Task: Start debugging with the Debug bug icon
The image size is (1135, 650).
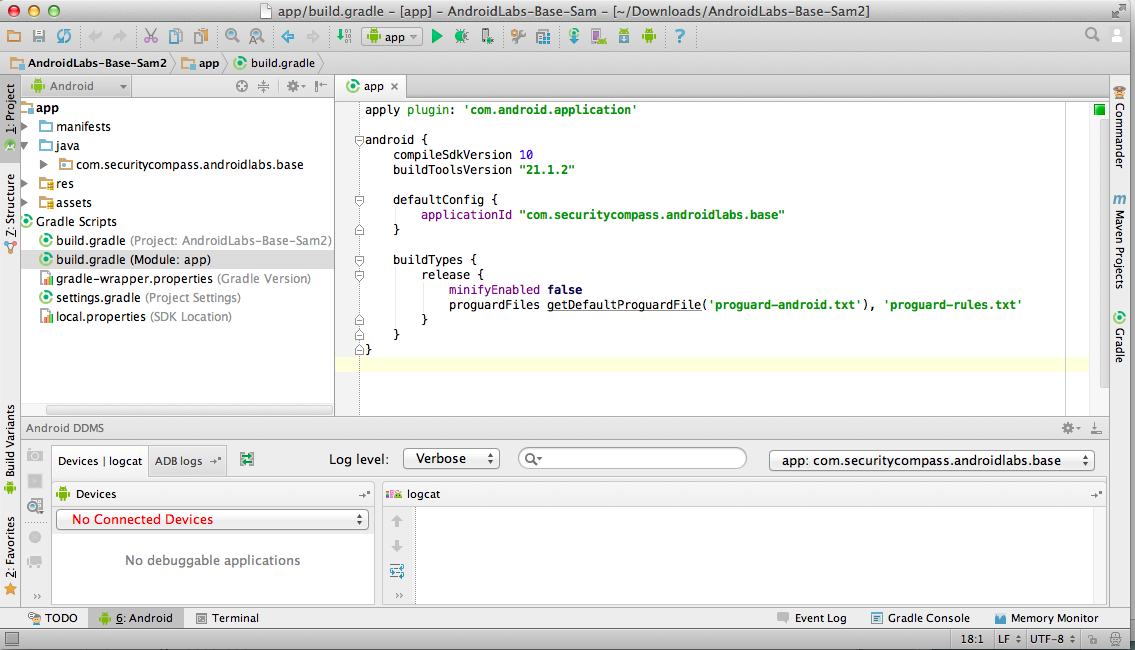Action: 461,36
